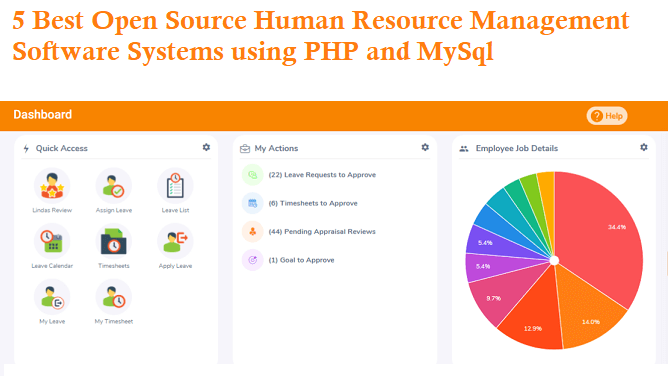Click the Help button

(x=607, y=116)
